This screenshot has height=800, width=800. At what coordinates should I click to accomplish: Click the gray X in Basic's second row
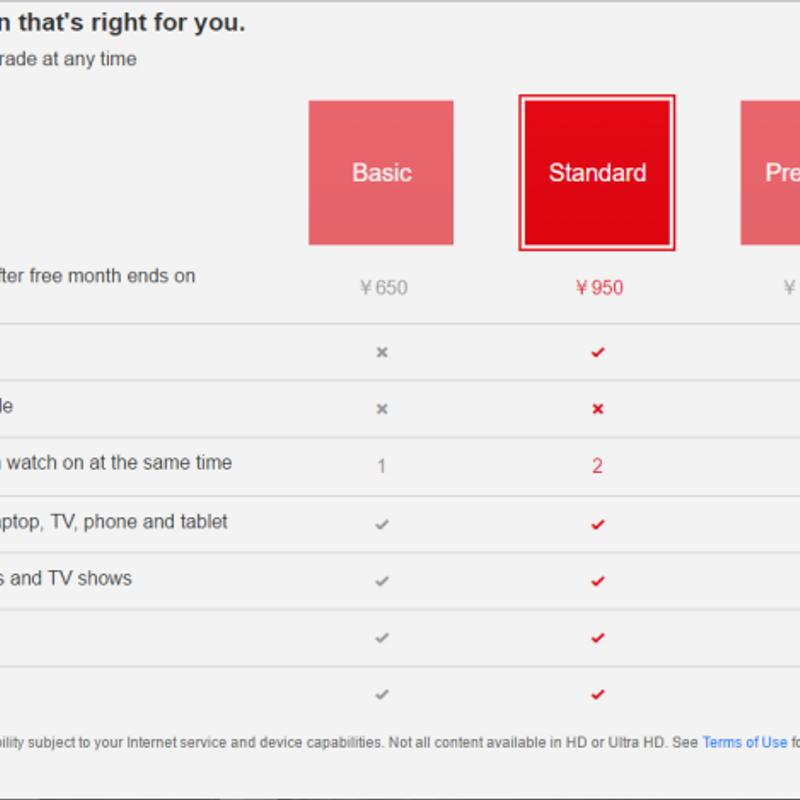(x=382, y=409)
